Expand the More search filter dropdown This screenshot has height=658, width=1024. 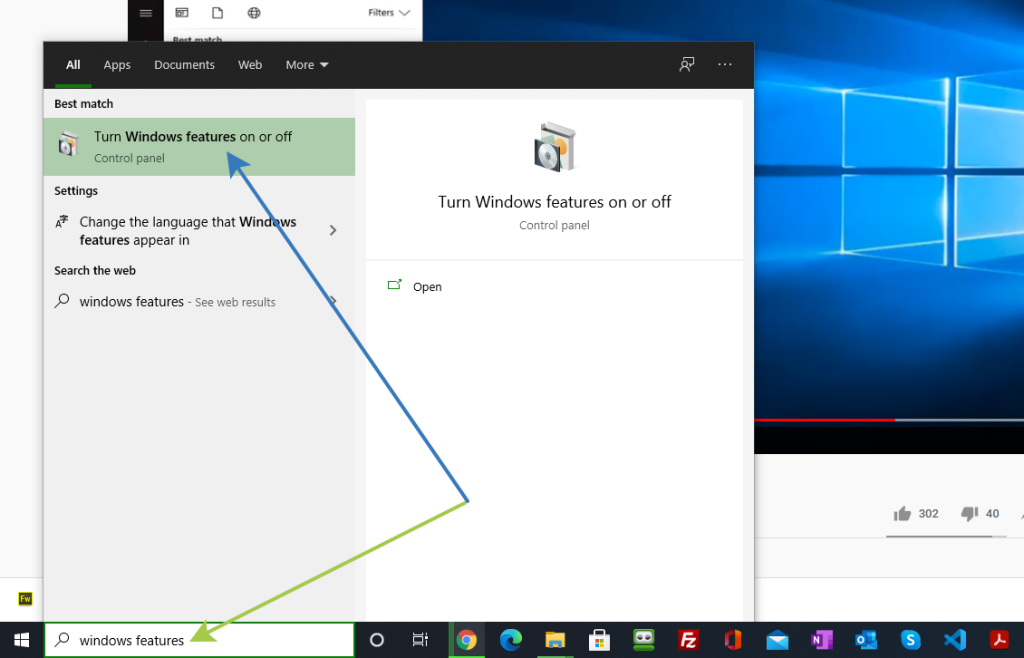pyautogui.click(x=307, y=65)
